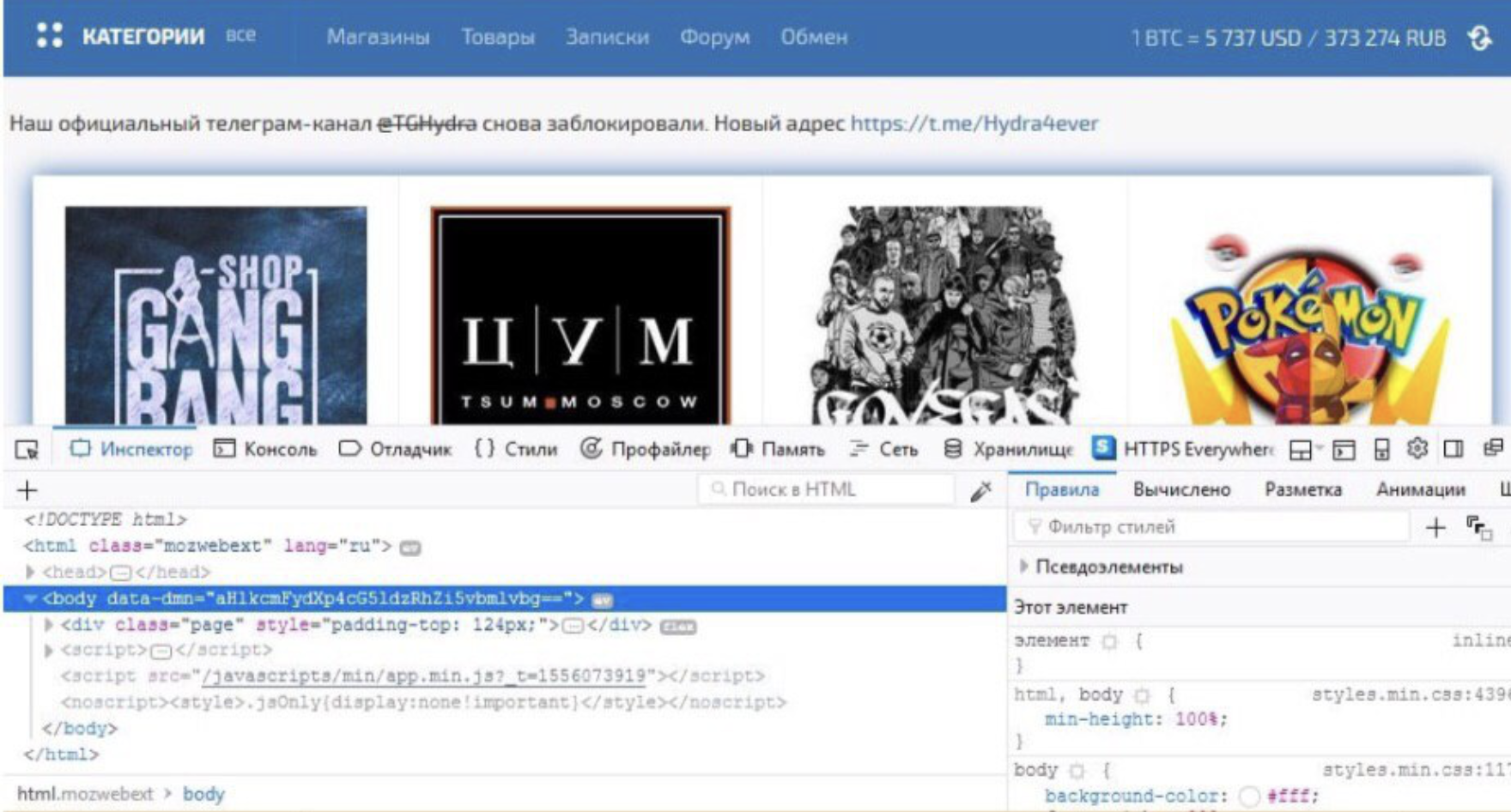
Task: Click the event badge beside body tag
Action: (x=603, y=600)
